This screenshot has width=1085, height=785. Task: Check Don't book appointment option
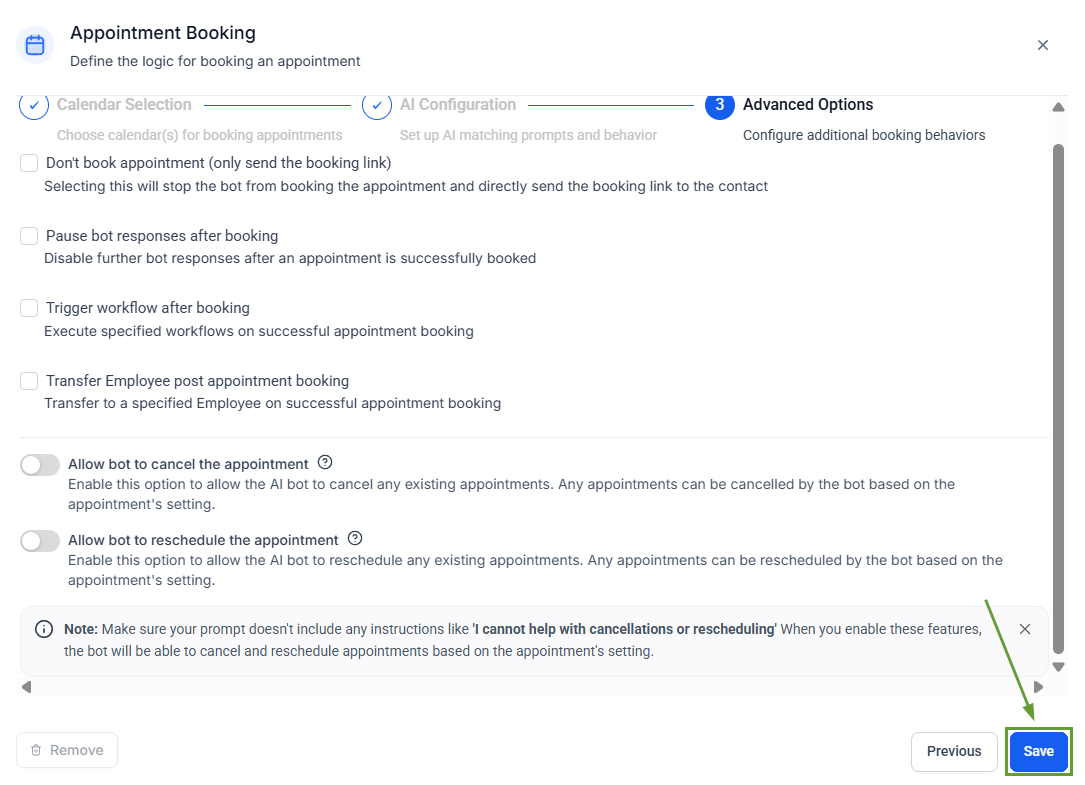click(x=29, y=163)
